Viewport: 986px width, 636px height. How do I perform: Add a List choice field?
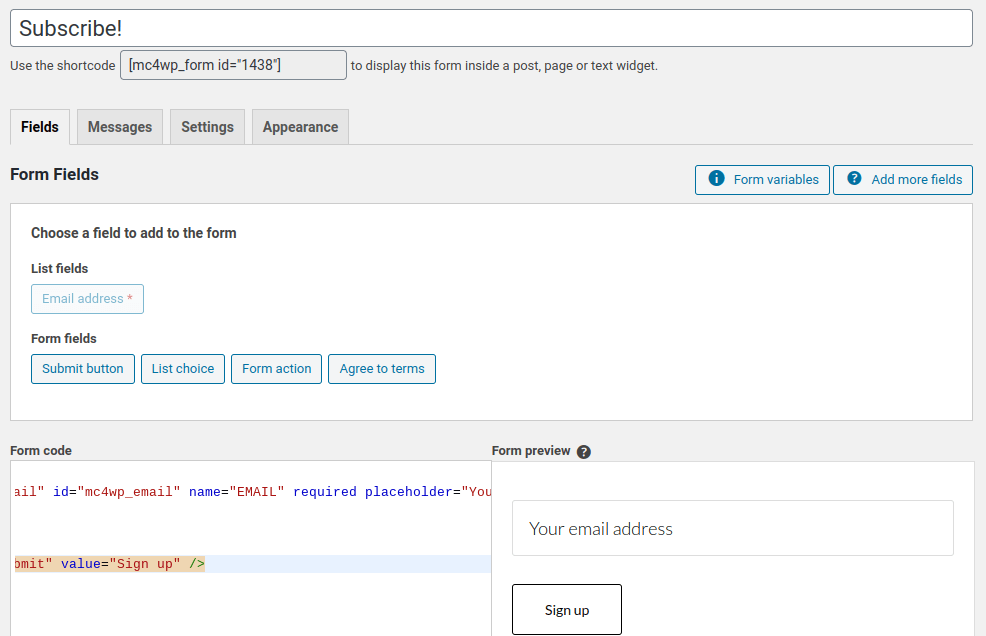183,369
